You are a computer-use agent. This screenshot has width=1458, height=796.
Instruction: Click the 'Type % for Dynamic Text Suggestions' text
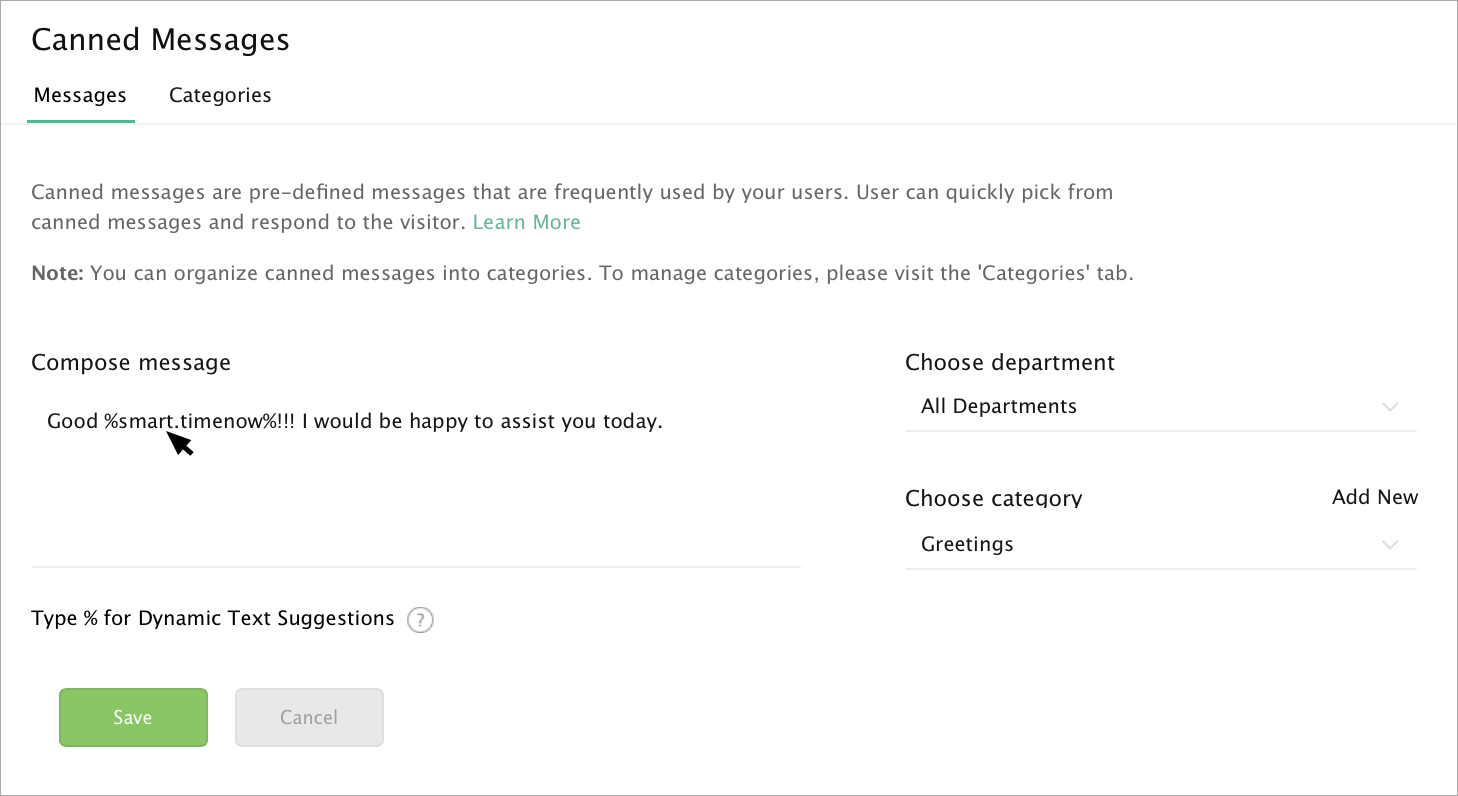[213, 618]
